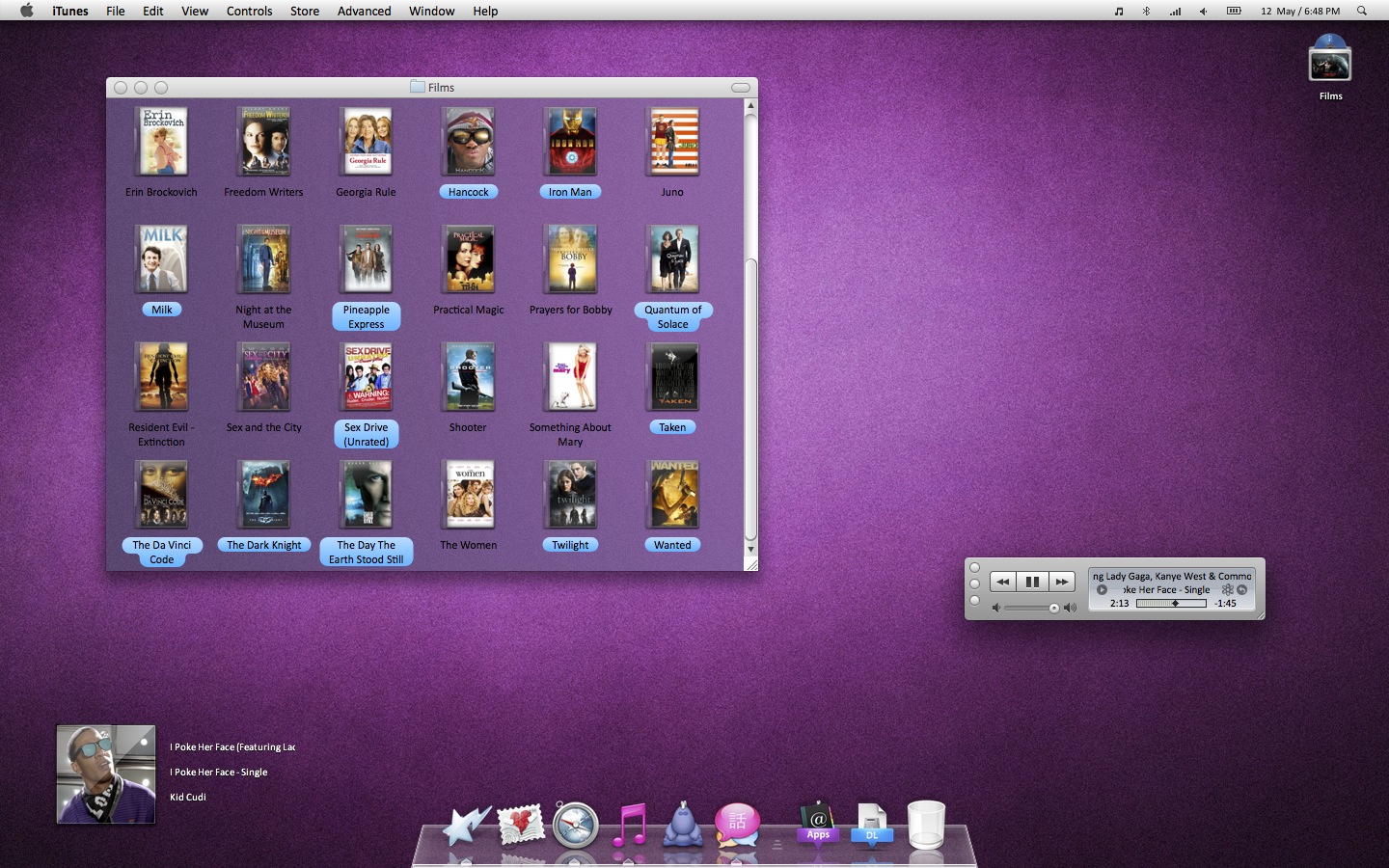This screenshot has height=868, width=1389.
Task: Open the volume menu bar dropdown
Action: pyautogui.click(x=1203, y=11)
